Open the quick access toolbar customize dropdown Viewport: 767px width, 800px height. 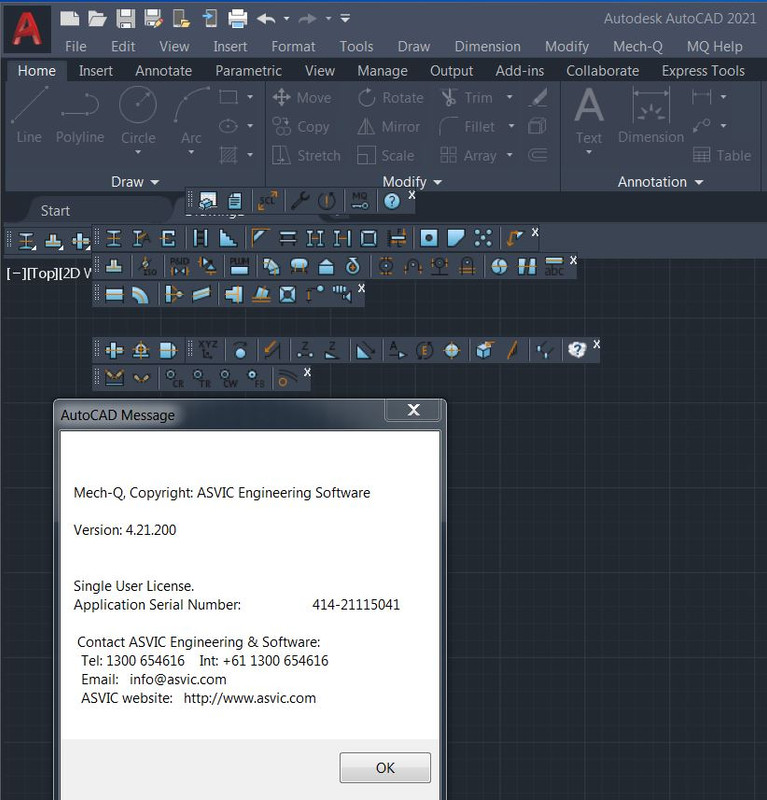point(345,19)
